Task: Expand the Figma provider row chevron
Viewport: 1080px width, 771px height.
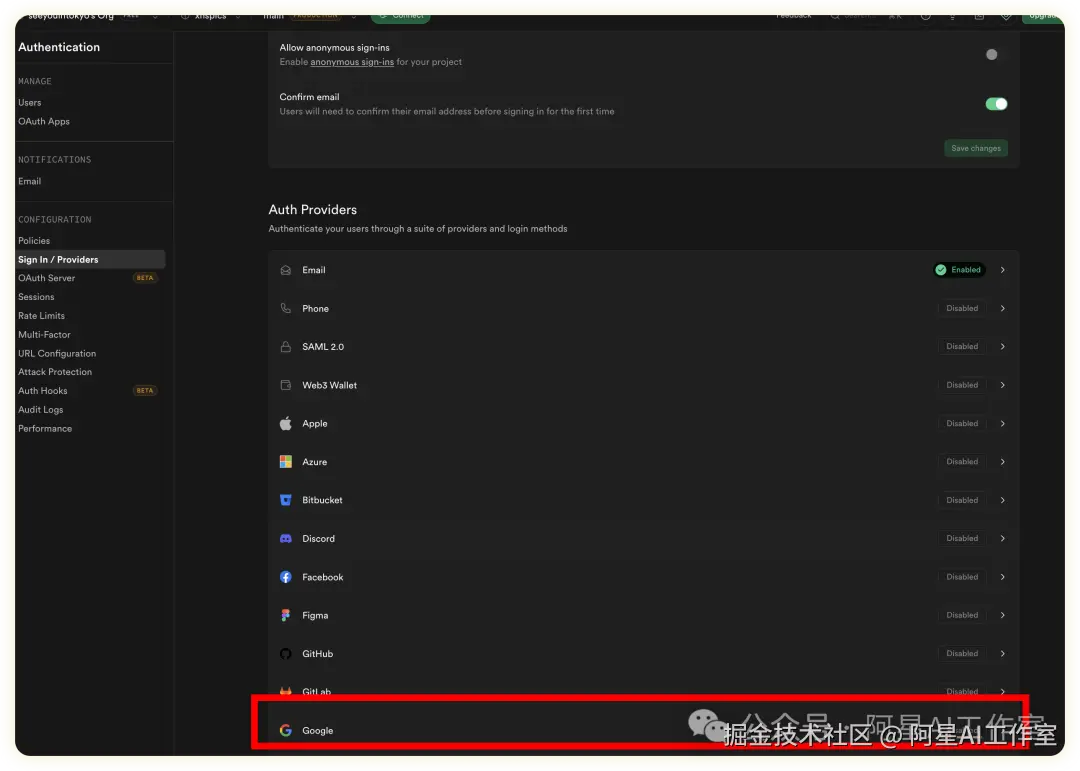Action: [1003, 615]
